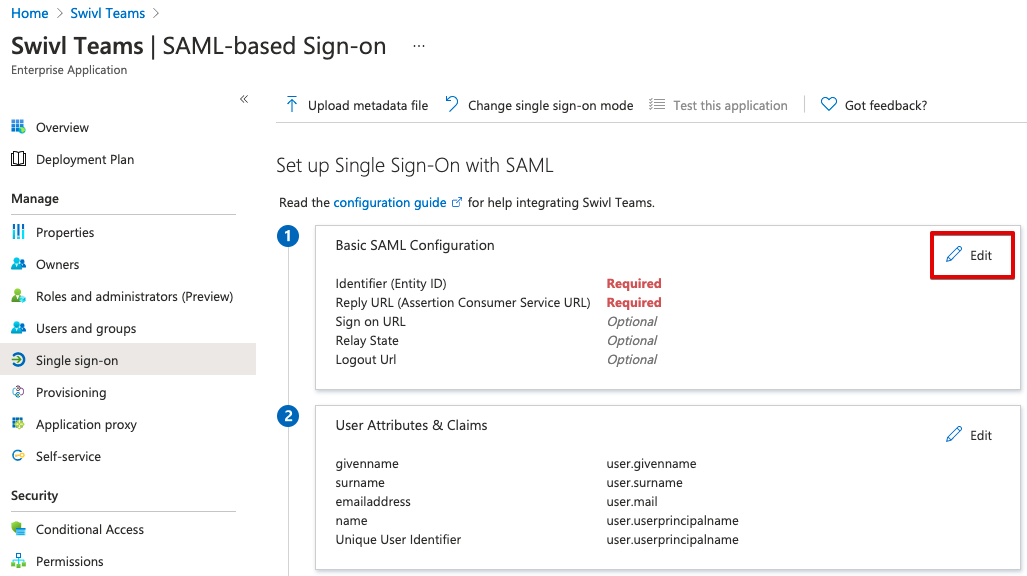Click the Unique User Identifier label
The width and height of the screenshot is (1027, 576).
tap(398, 539)
